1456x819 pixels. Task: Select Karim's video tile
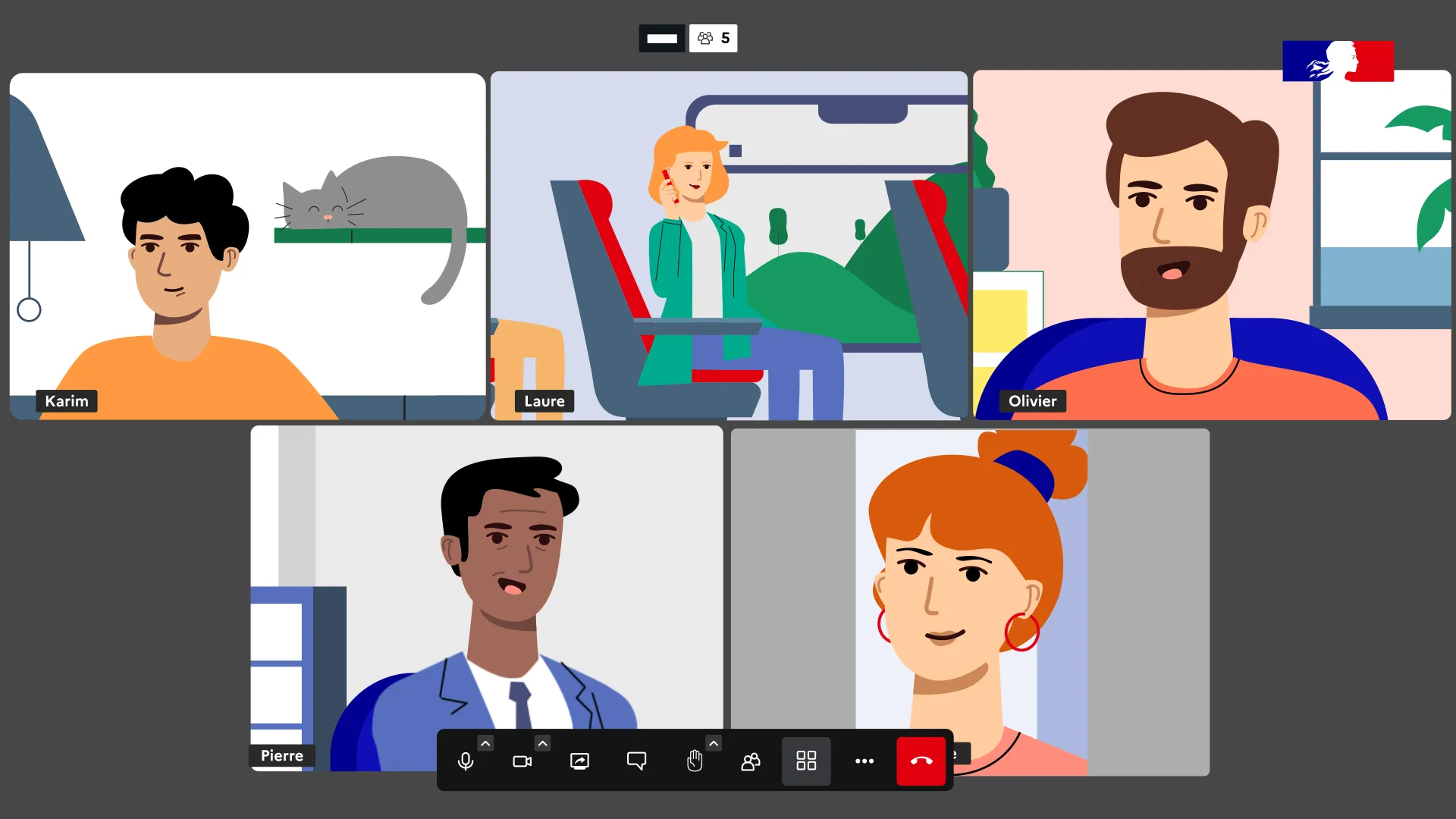[x=247, y=246]
